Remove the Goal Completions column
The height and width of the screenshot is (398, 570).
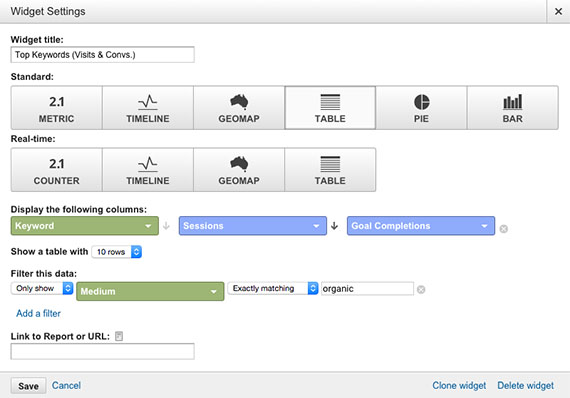coord(503,229)
